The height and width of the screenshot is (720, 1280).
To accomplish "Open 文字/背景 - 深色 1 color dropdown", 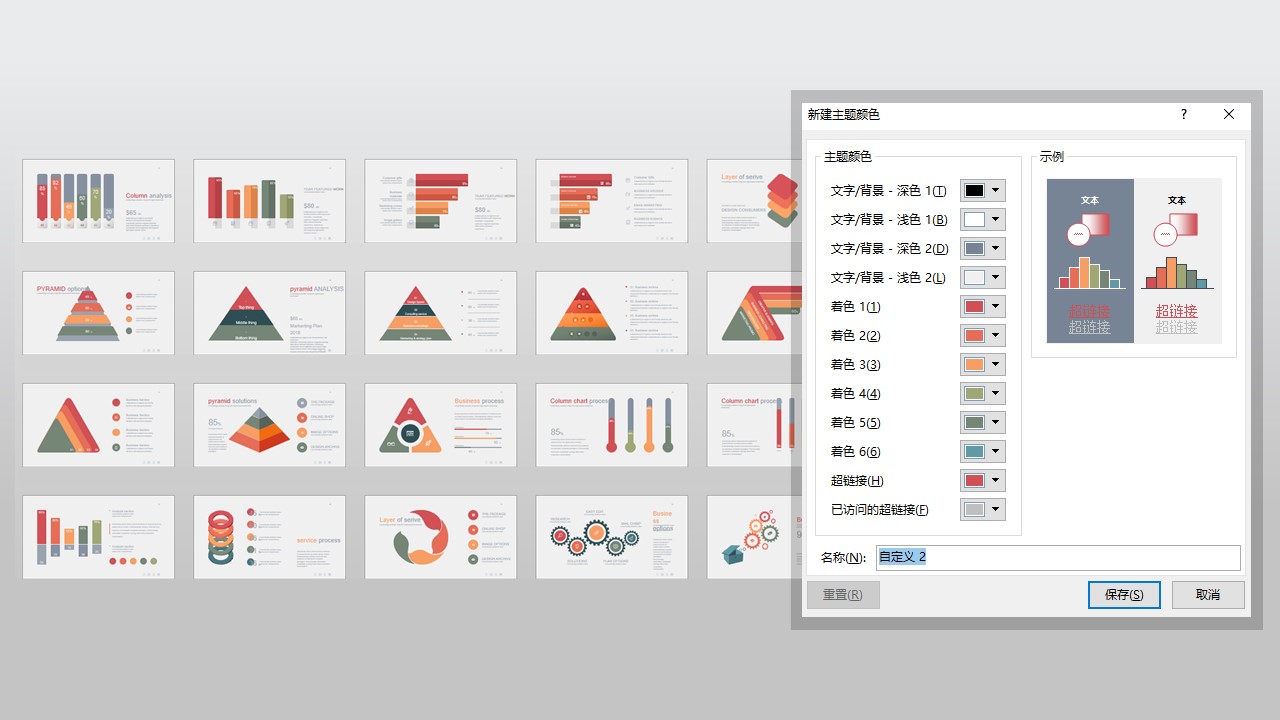I will 983,191.
